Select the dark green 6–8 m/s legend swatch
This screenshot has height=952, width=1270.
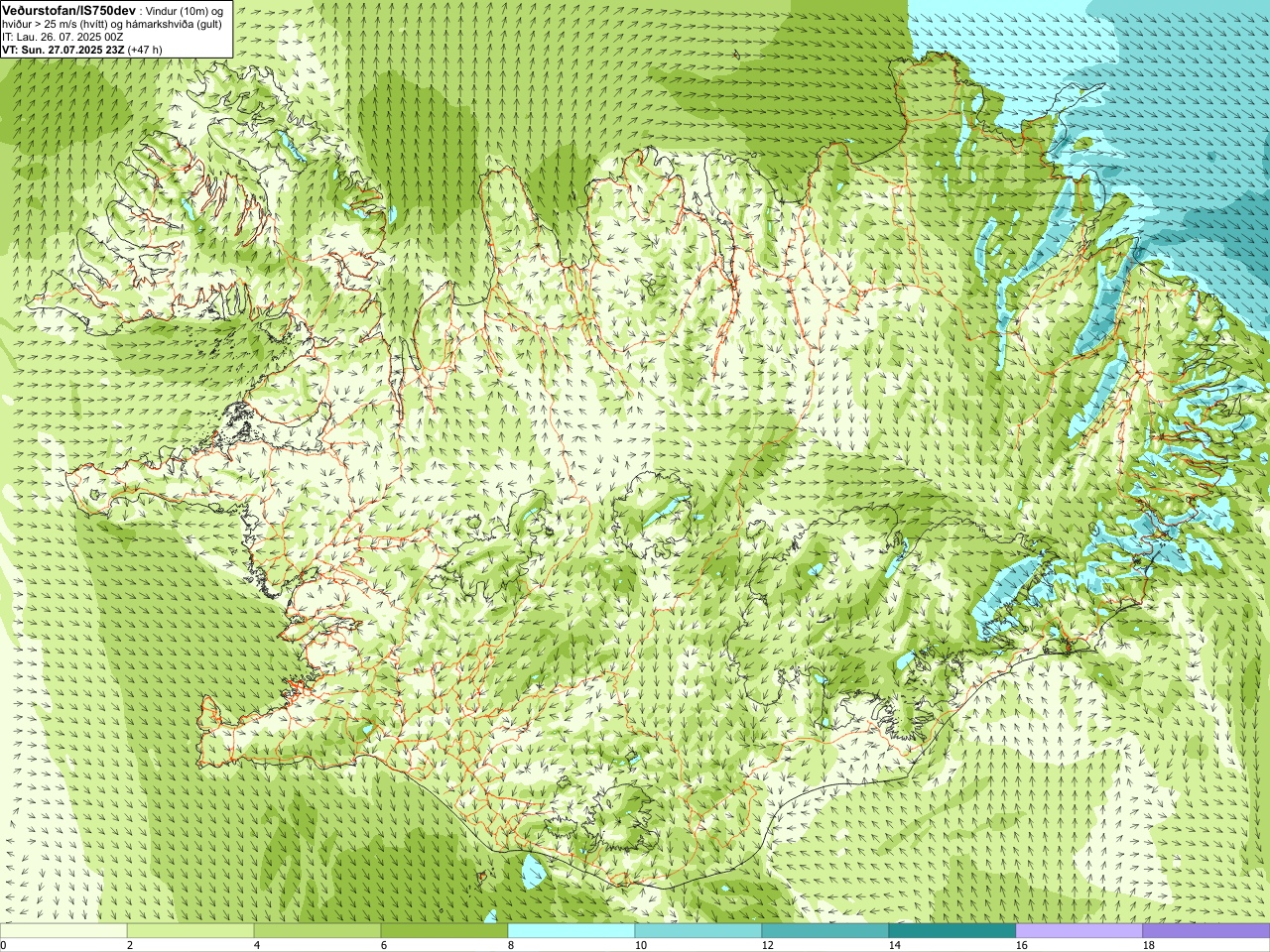point(444,931)
